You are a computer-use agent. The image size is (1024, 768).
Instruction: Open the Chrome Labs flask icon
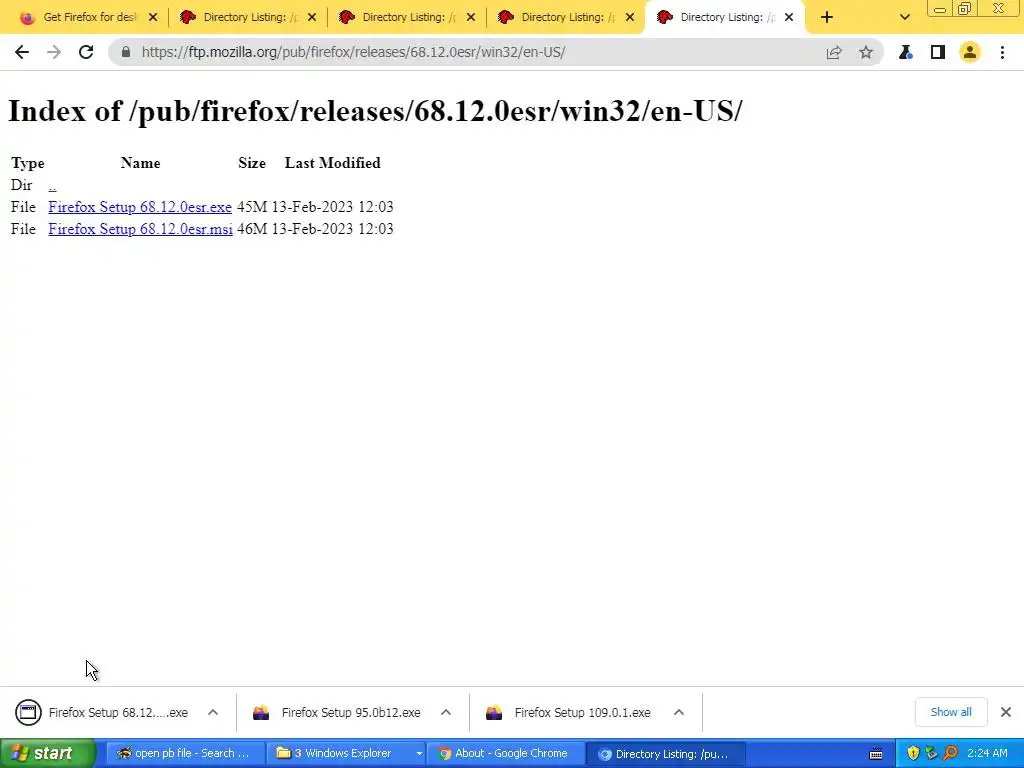coord(906,52)
